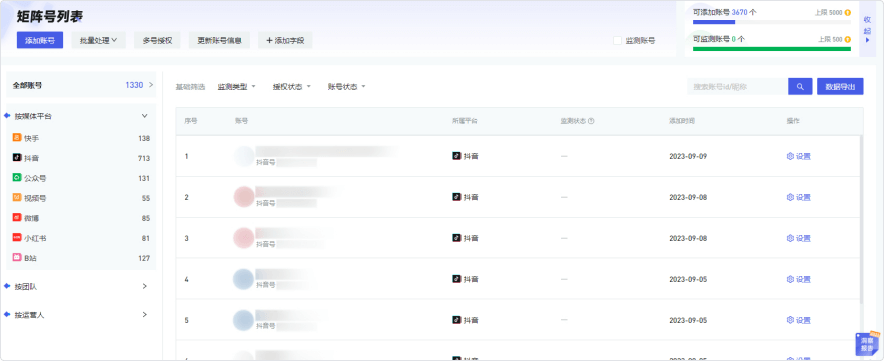This screenshot has height=361, width=884.
Task: Click the table vertical scrollbar
Action: pos(860,220)
